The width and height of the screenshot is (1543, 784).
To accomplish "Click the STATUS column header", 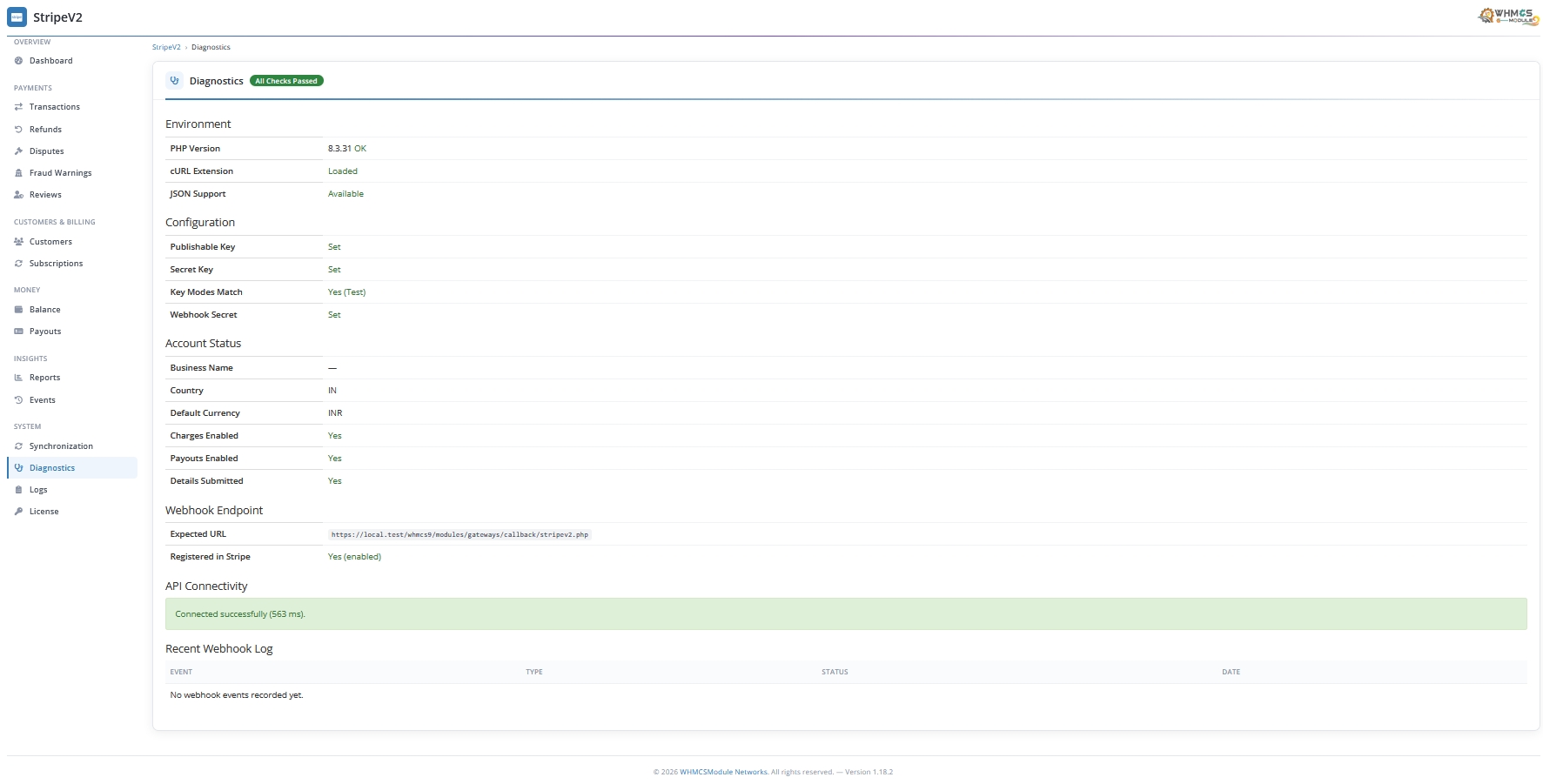I will click(x=835, y=672).
